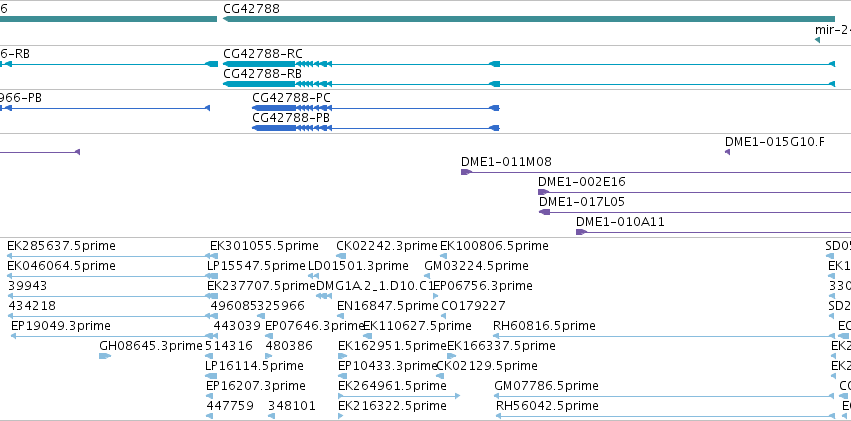Select EST EK285637.5prime
The image size is (851, 421).
tap(61, 246)
